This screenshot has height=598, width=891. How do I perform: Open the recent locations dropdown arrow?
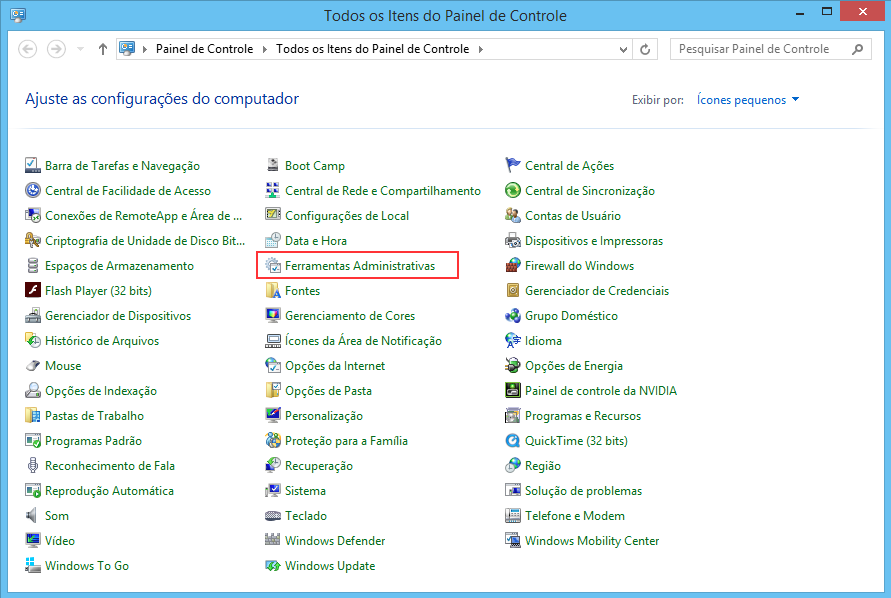click(80, 49)
